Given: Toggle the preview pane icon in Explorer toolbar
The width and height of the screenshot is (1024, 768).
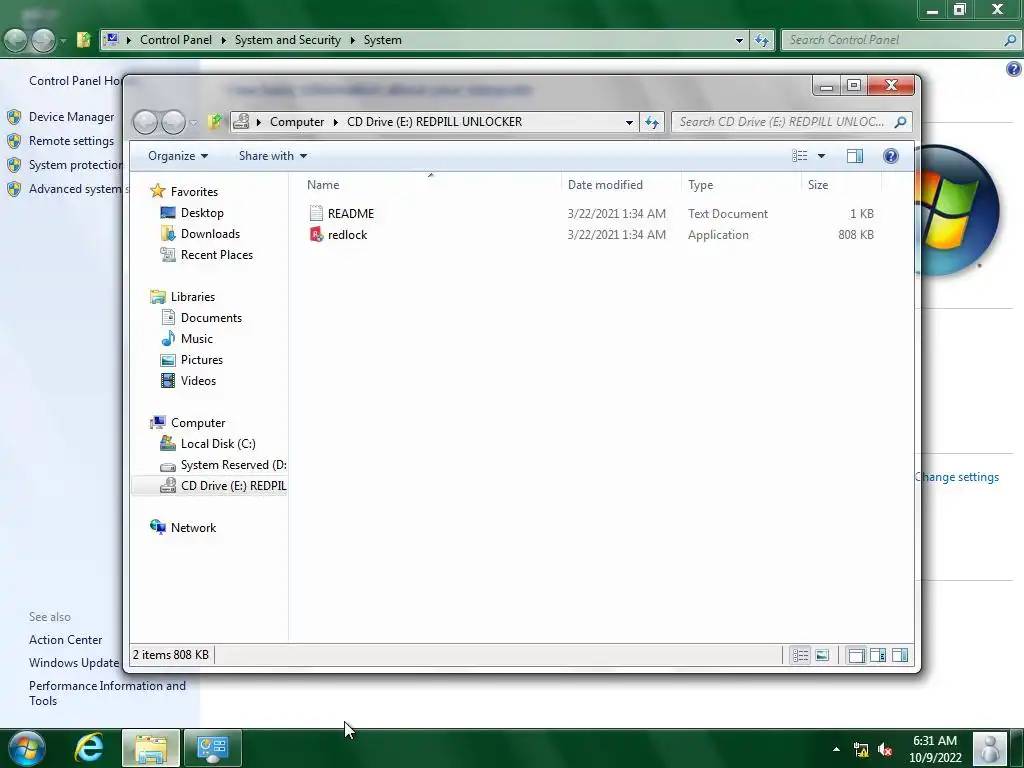Looking at the screenshot, I should pos(854,155).
